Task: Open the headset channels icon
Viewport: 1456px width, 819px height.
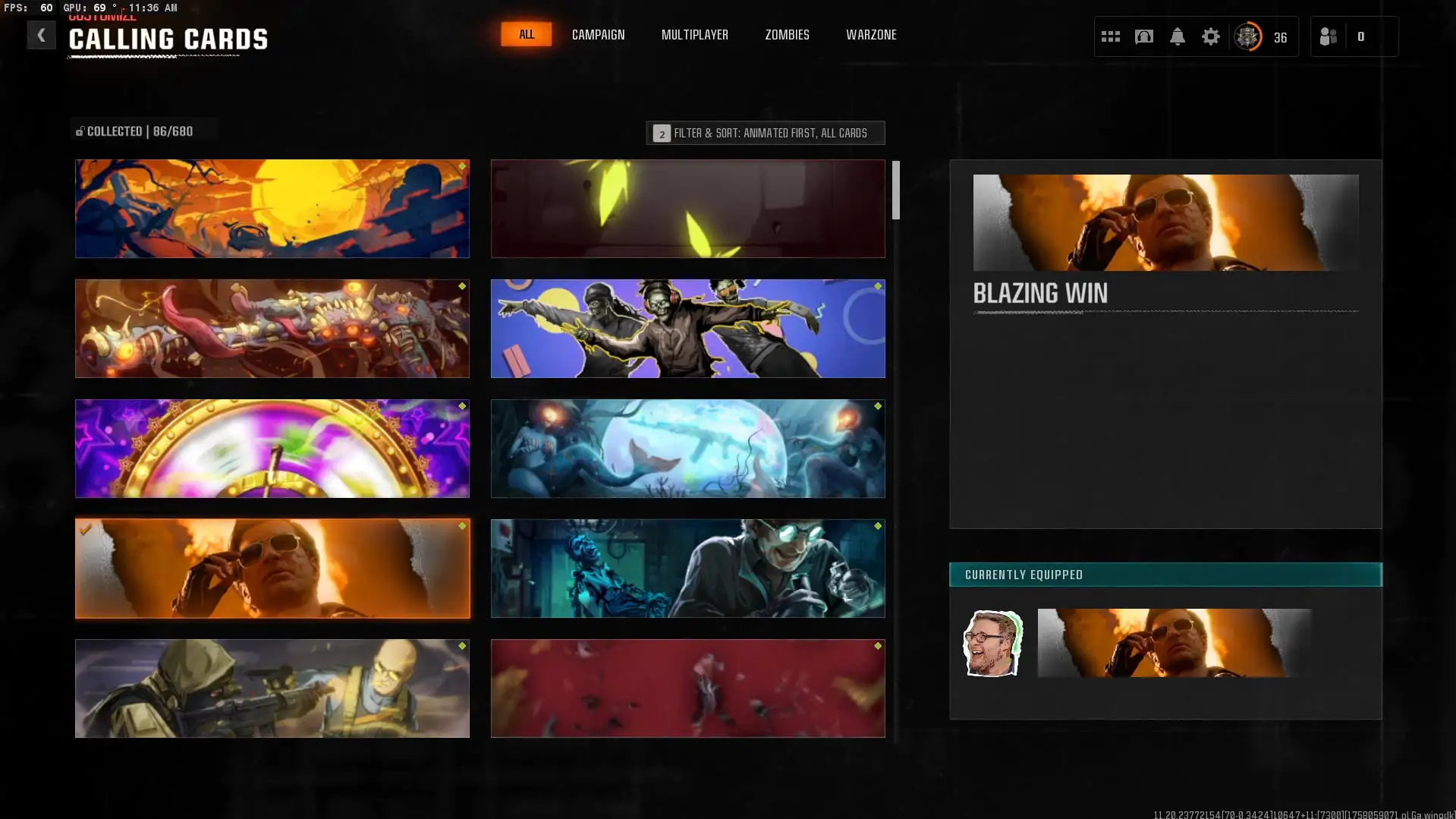Action: [x=1143, y=36]
